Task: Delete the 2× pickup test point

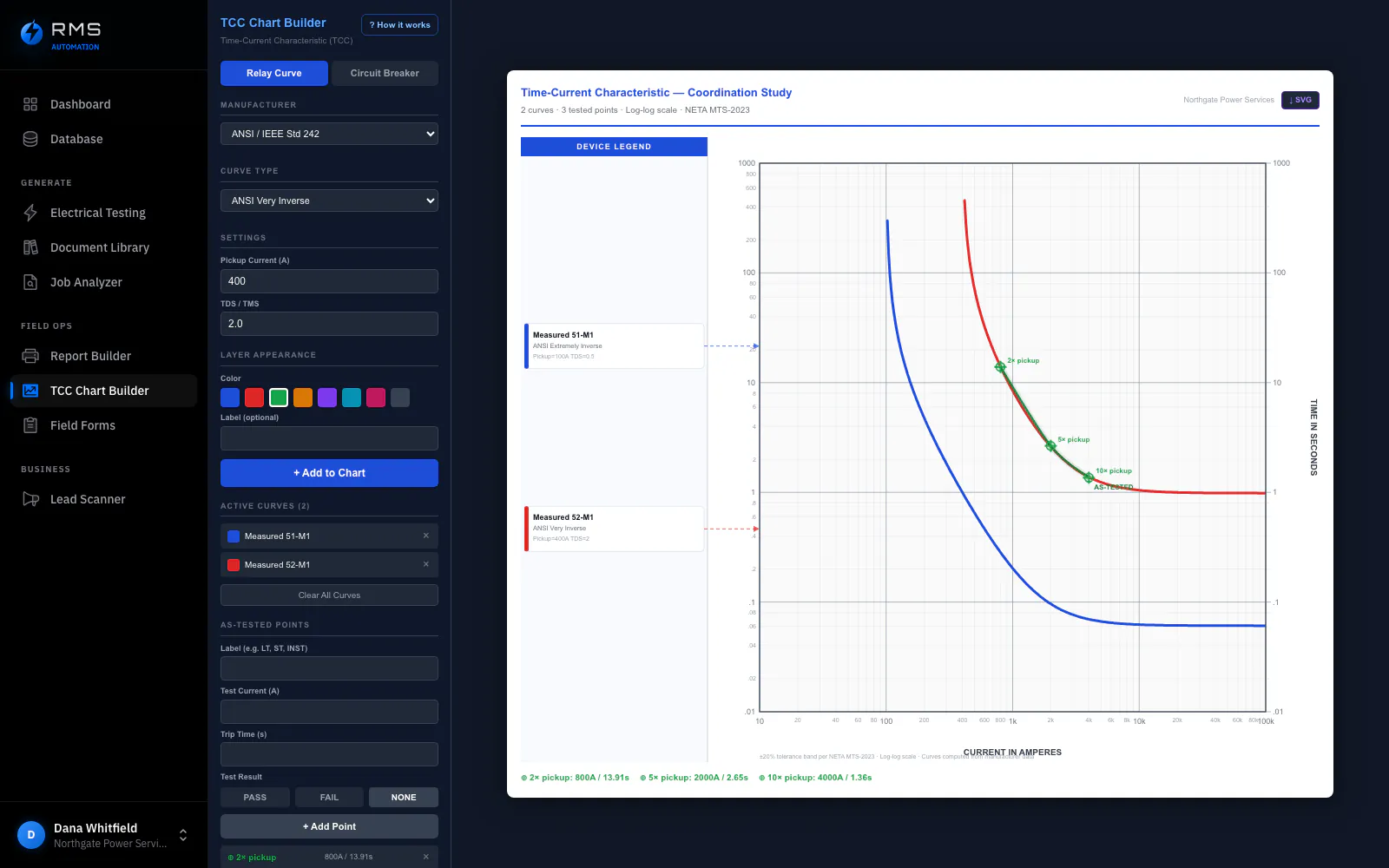Action: 426,857
